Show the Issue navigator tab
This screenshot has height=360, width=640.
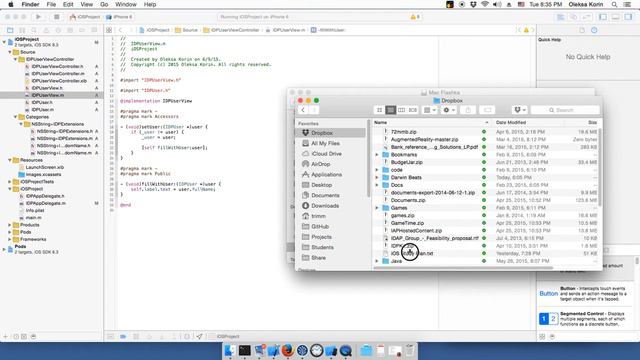click(x=46, y=30)
